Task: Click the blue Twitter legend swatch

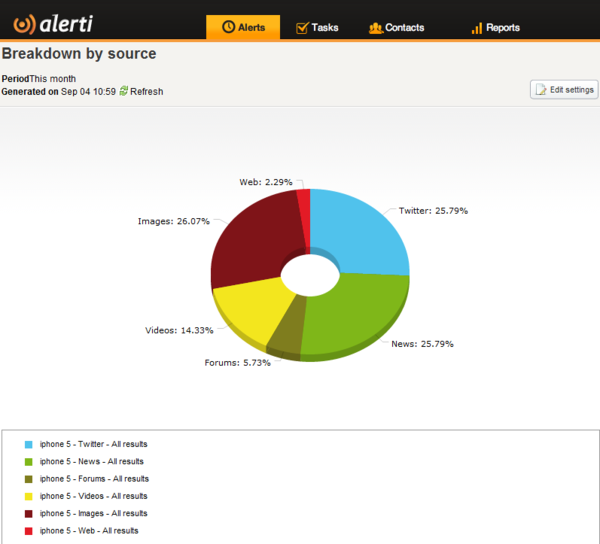Action: click(x=29, y=445)
